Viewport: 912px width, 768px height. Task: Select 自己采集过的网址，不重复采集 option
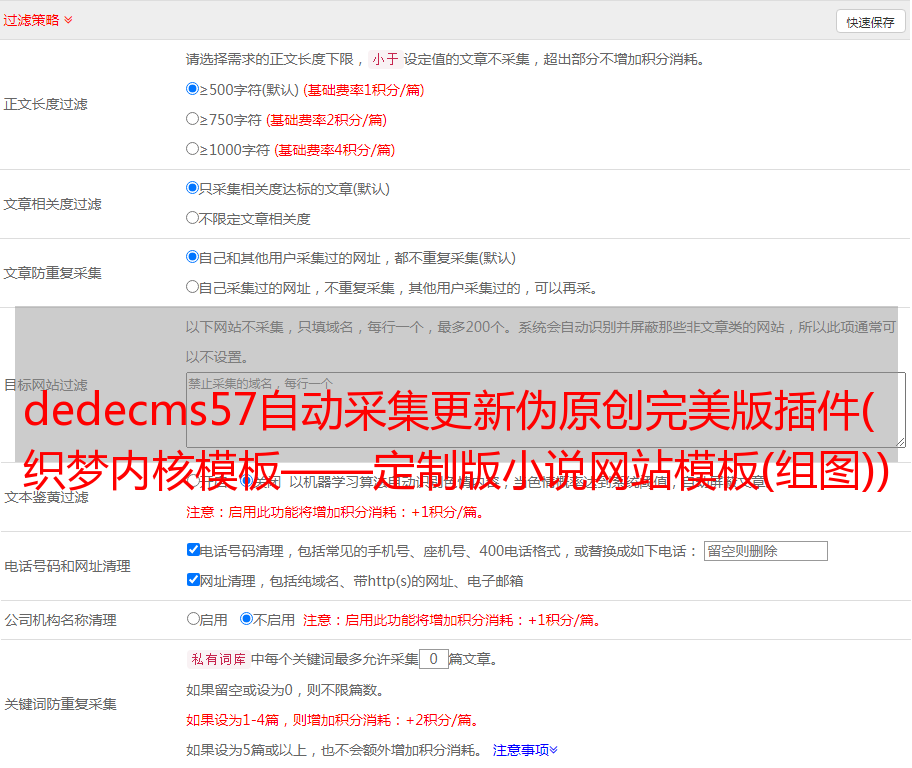pos(192,287)
